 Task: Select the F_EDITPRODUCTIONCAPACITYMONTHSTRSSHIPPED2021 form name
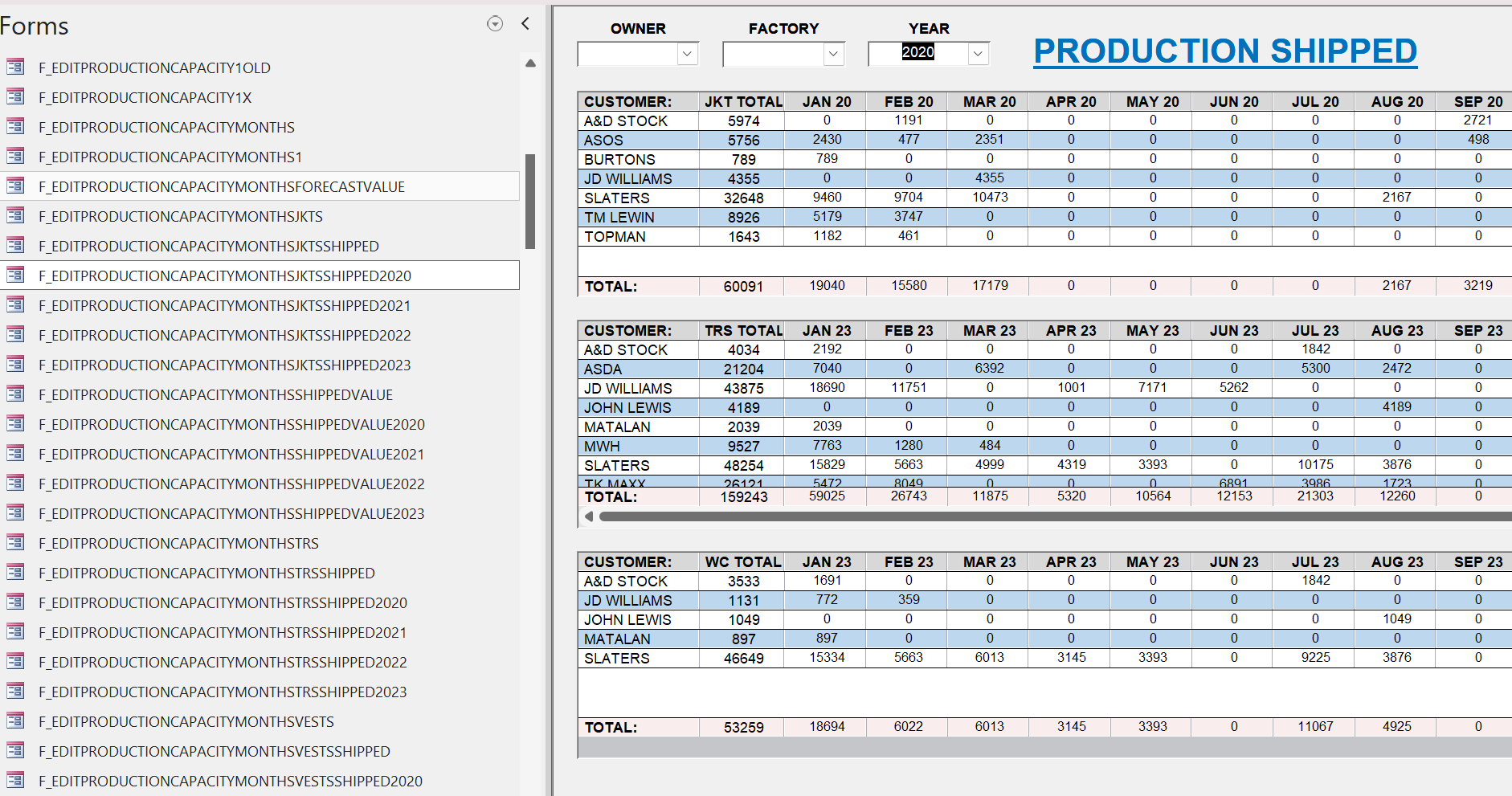point(223,632)
